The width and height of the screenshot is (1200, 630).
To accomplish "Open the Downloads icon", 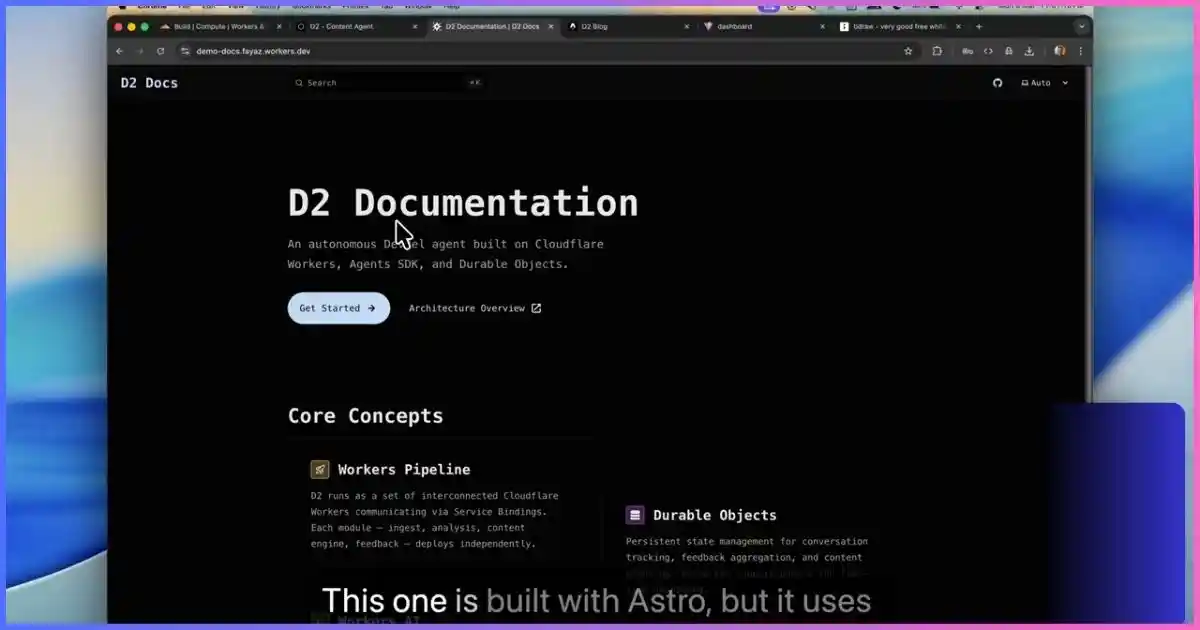I will (x=1030, y=51).
